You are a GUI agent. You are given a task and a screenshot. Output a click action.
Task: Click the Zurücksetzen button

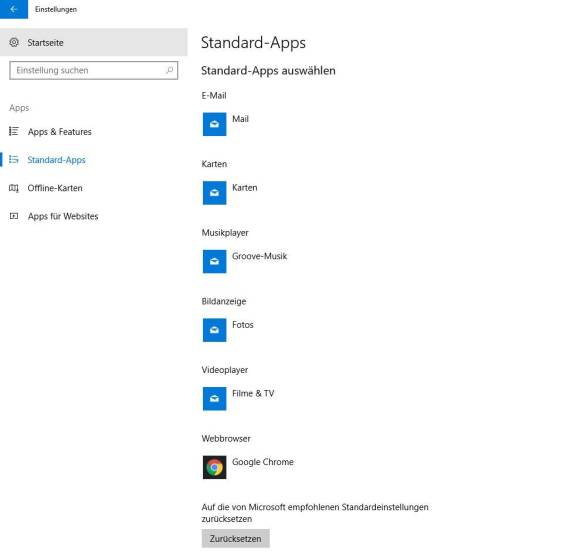[x=236, y=539]
